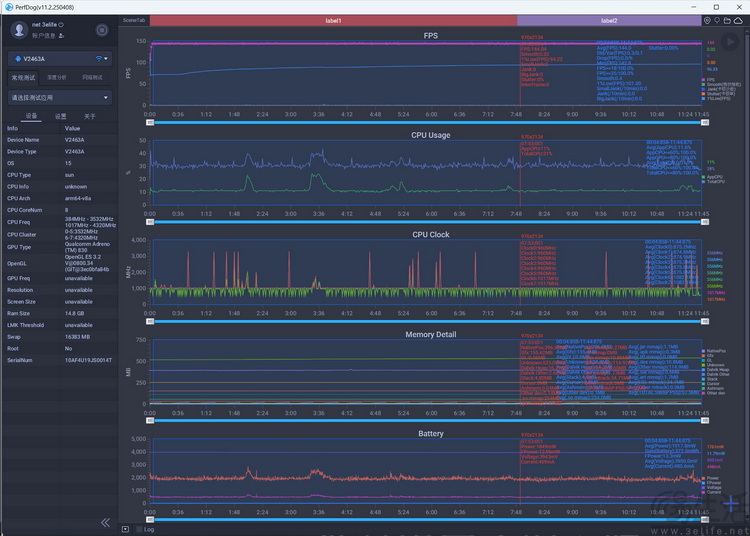Screen dimensions: 750x536
Task: Click the Ram Size value 14.8 GB
Action: [x=75, y=314]
